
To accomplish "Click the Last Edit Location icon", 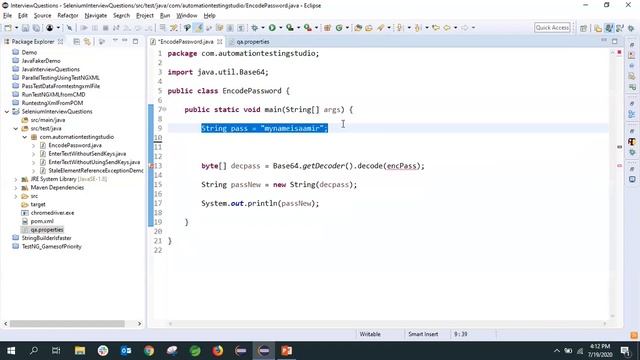I will pos(436,28).
